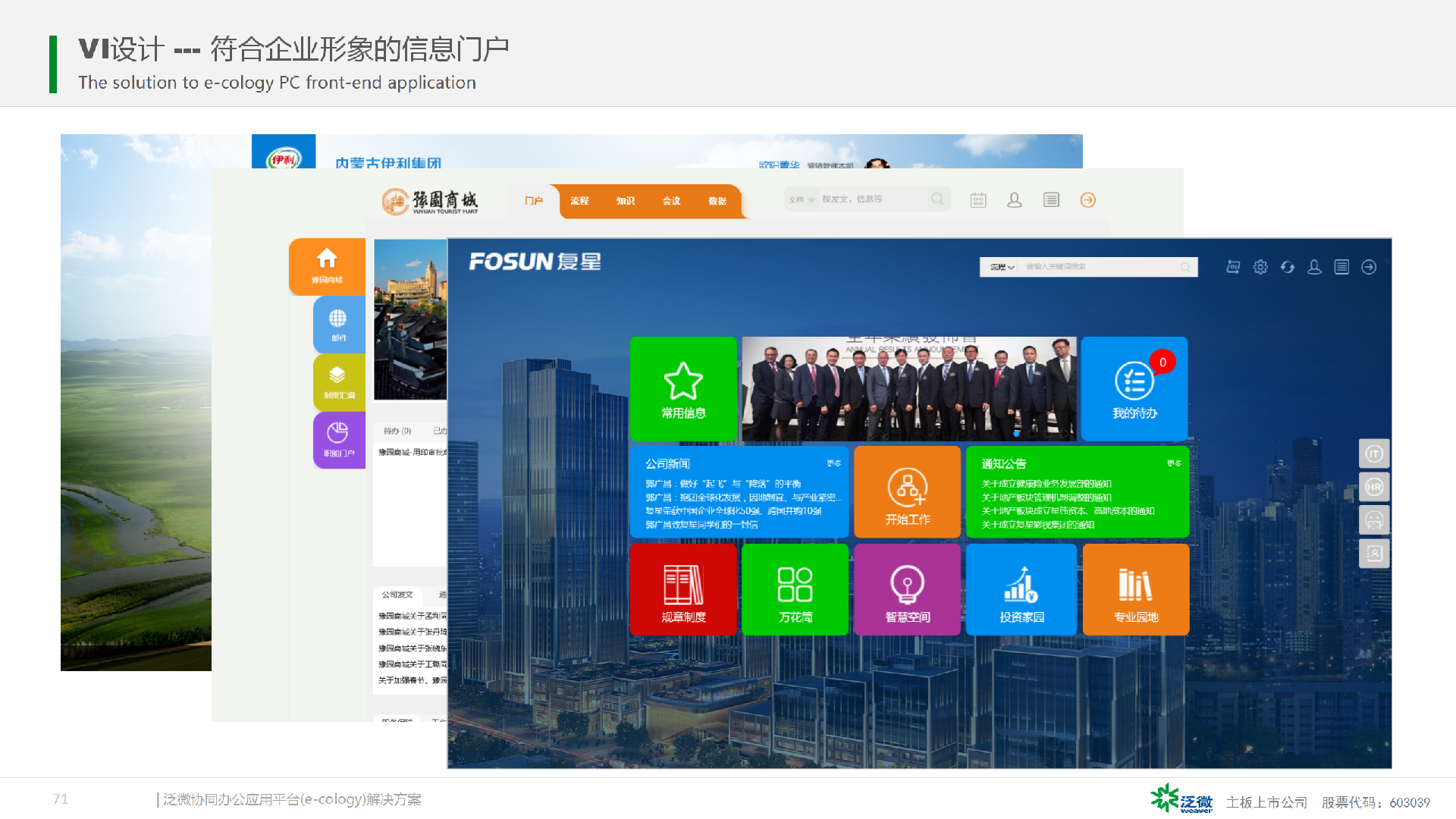
Task: Click the 伊利 logo in back window
Action: tap(284, 152)
